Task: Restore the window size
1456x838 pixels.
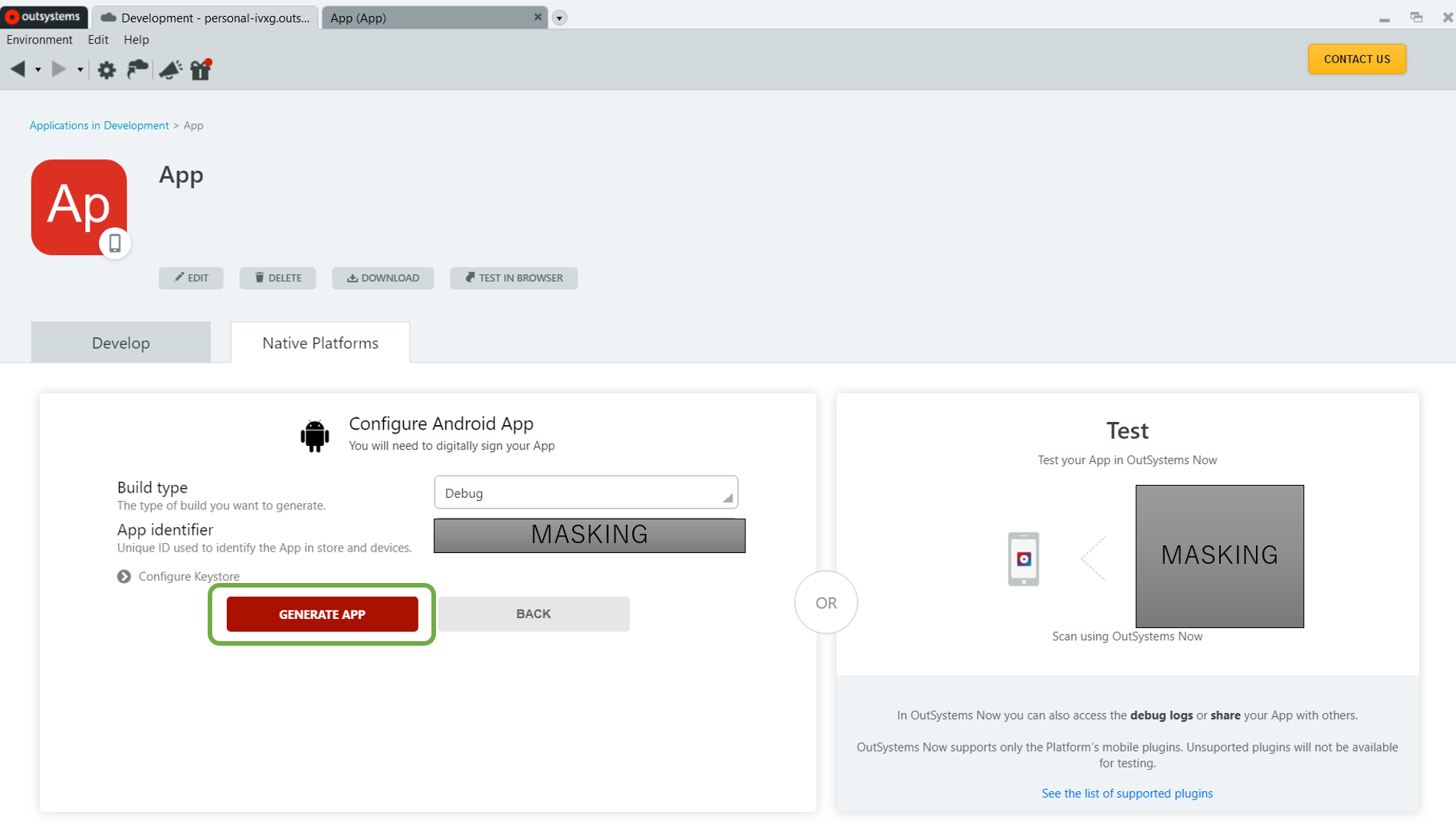Action: 1416,17
